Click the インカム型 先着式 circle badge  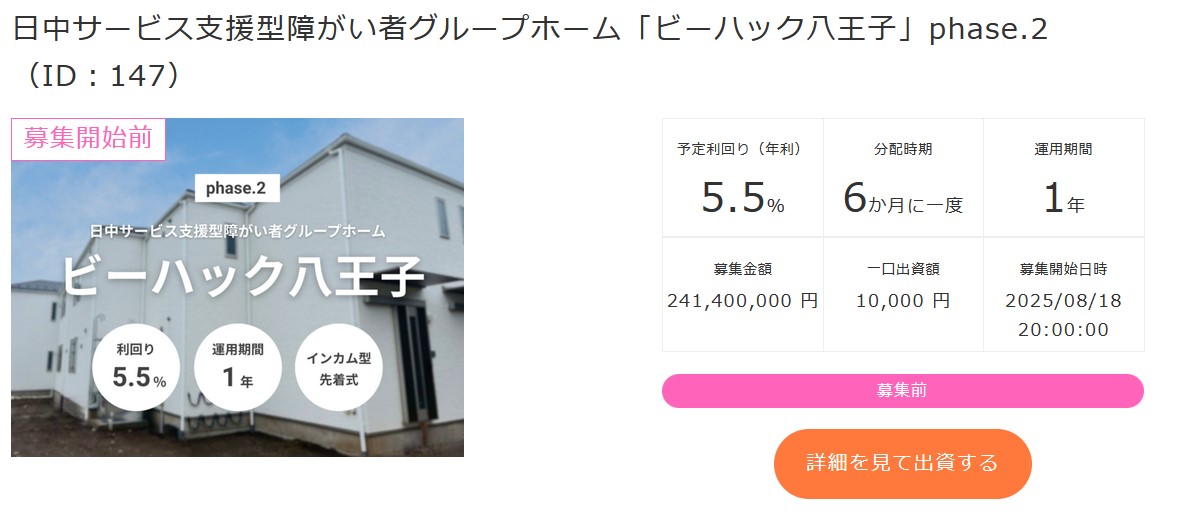pyautogui.click(x=339, y=368)
